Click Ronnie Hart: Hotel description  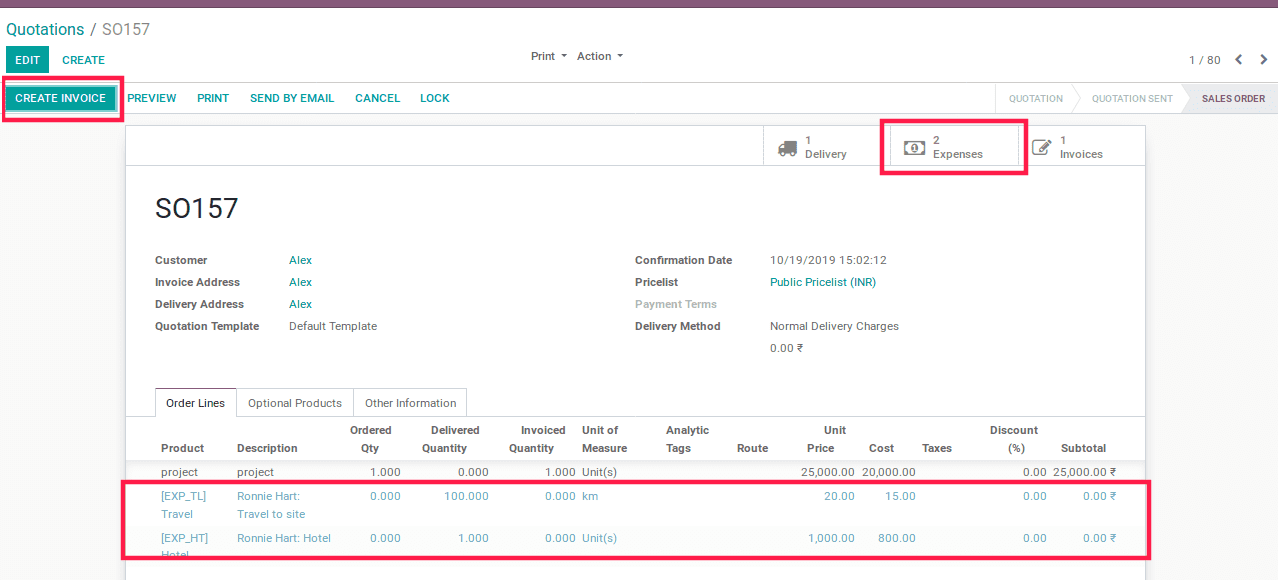click(284, 538)
